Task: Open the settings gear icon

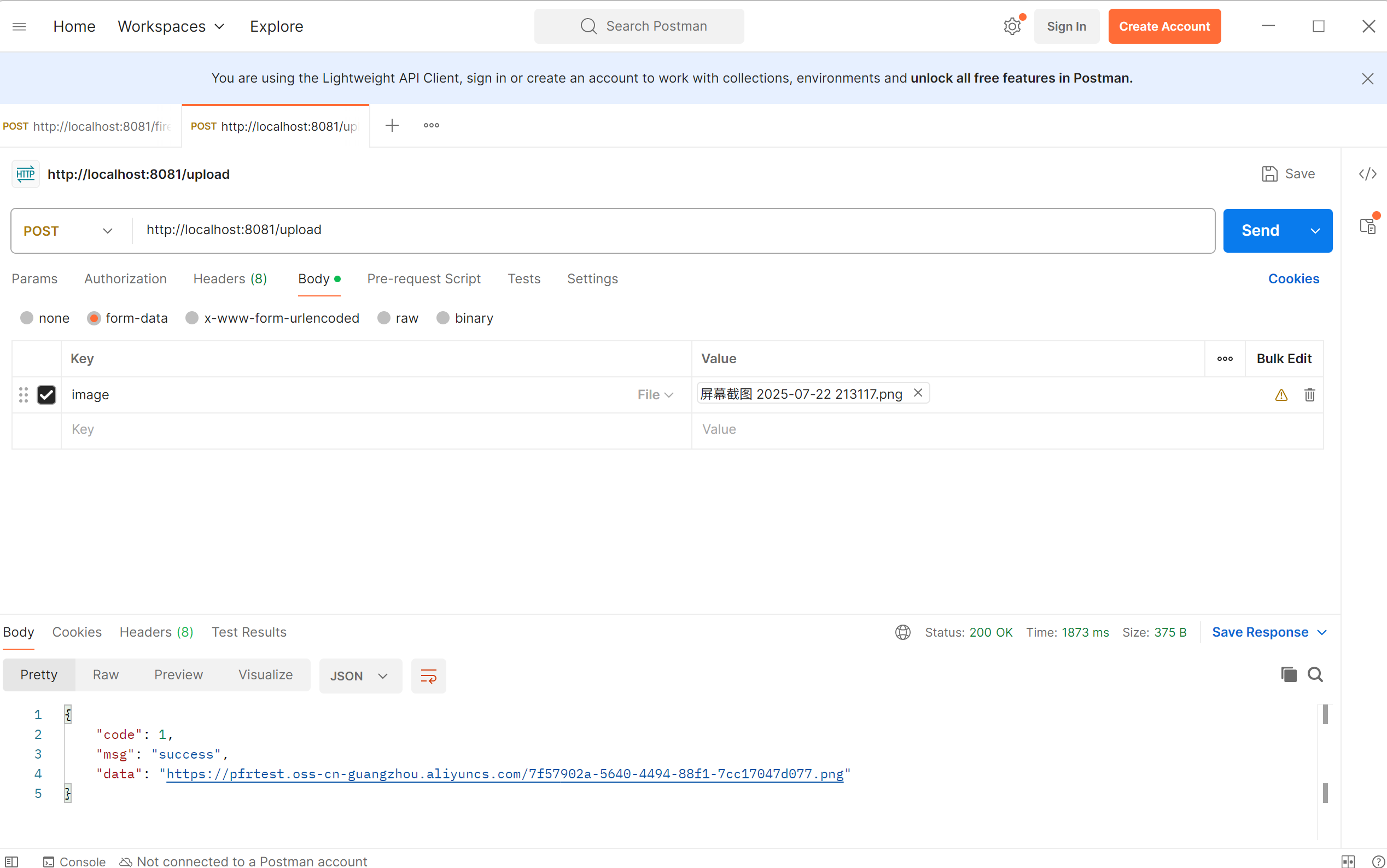Action: [x=1012, y=26]
